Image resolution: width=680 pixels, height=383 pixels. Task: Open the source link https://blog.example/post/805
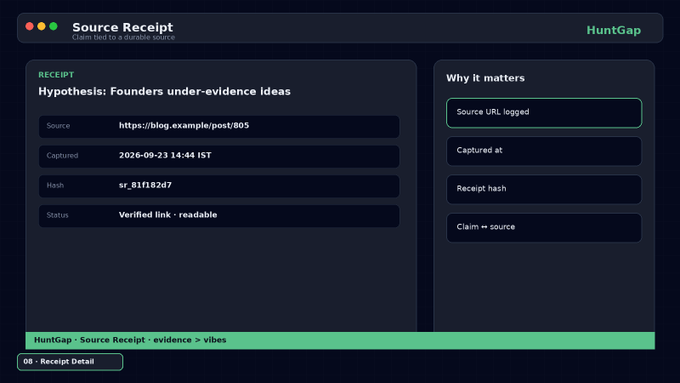(x=184, y=125)
